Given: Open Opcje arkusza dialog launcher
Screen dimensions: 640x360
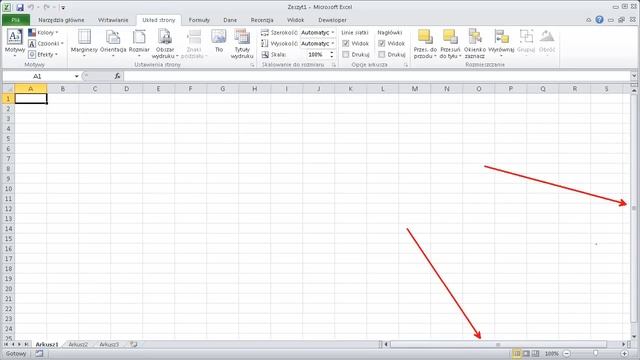Looking at the screenshot, I should pyautogui.click(x=406, y=65).
